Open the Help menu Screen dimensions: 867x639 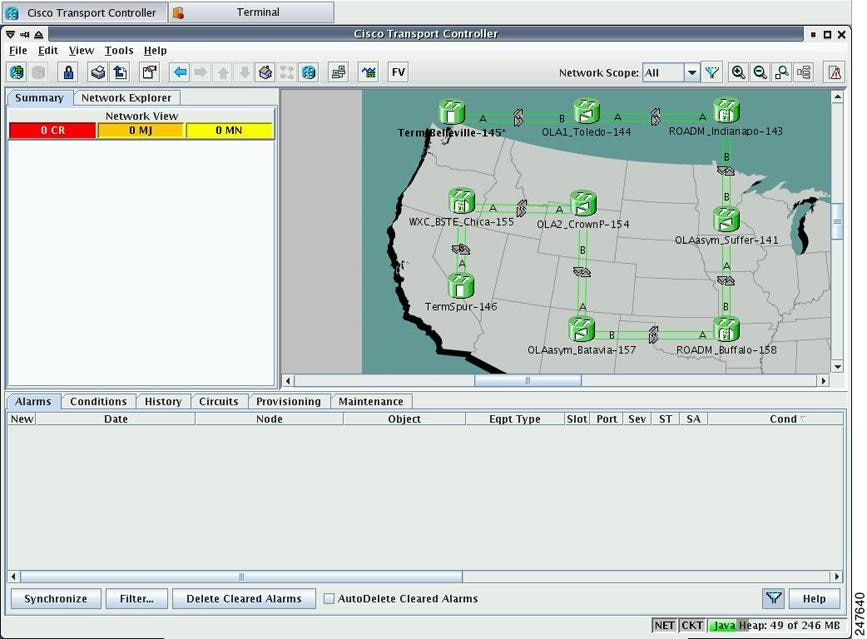[x=155, y=51]
